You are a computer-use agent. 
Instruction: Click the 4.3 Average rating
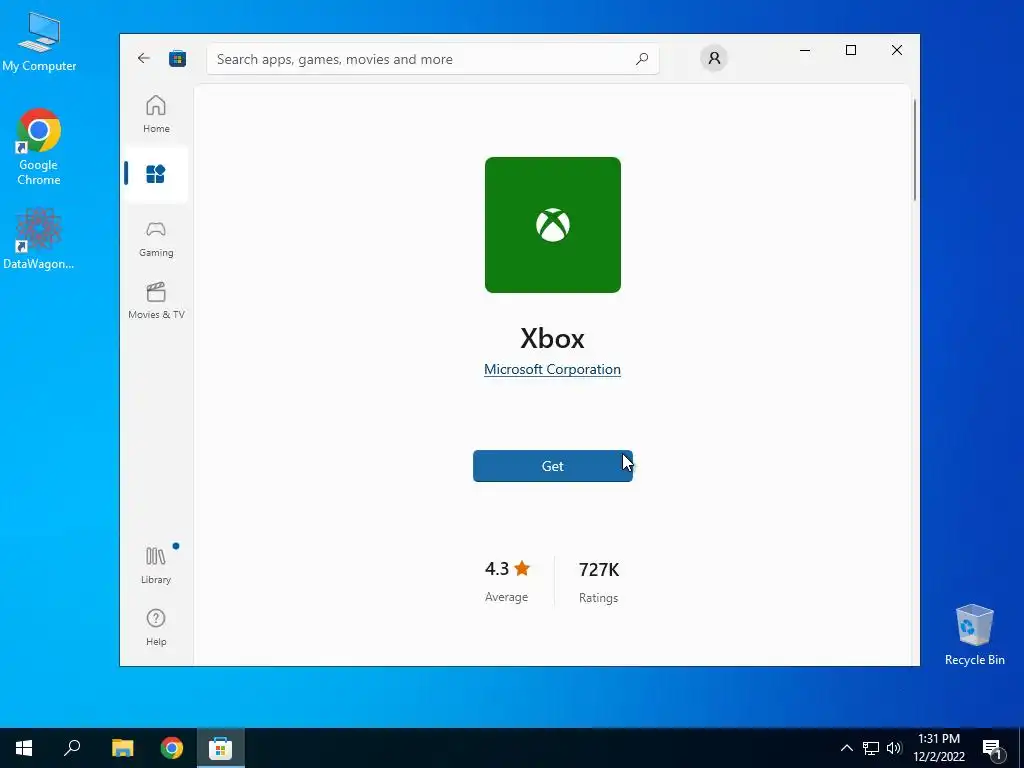click(507, 581)
